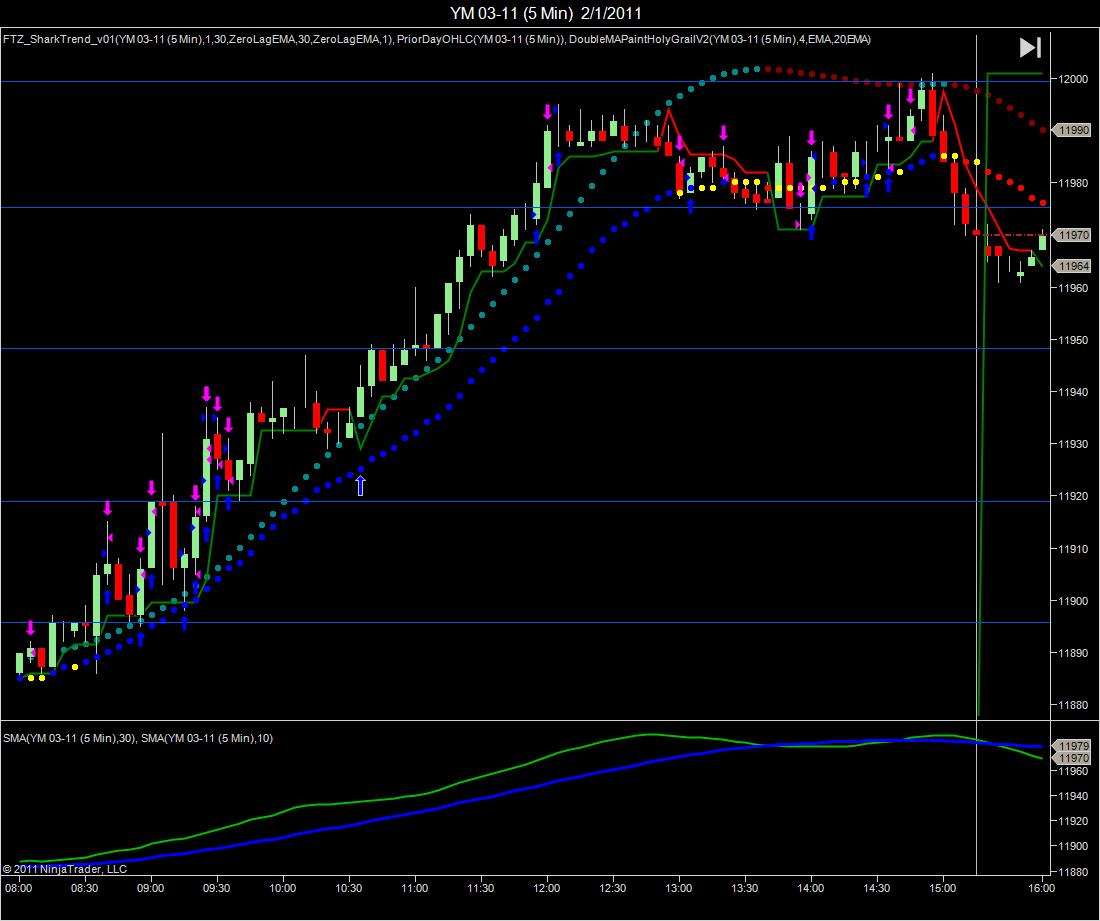Select the chart title YM 03-11 (5 Min) 2/1/2011
This screenshot has height=921, width=1100.
(x=546, y=13)
